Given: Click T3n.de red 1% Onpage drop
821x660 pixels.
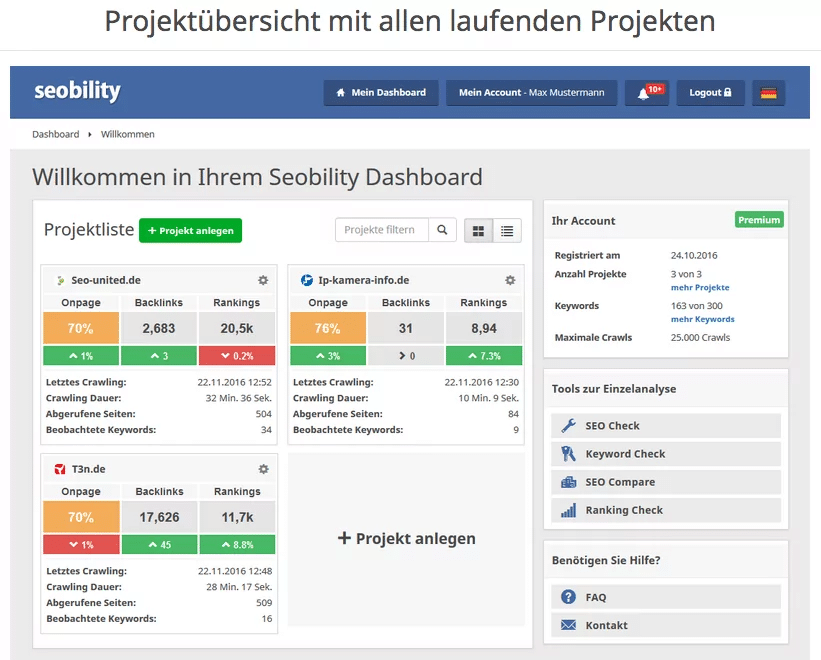Looking at the screenshot, I should [81, 545].
